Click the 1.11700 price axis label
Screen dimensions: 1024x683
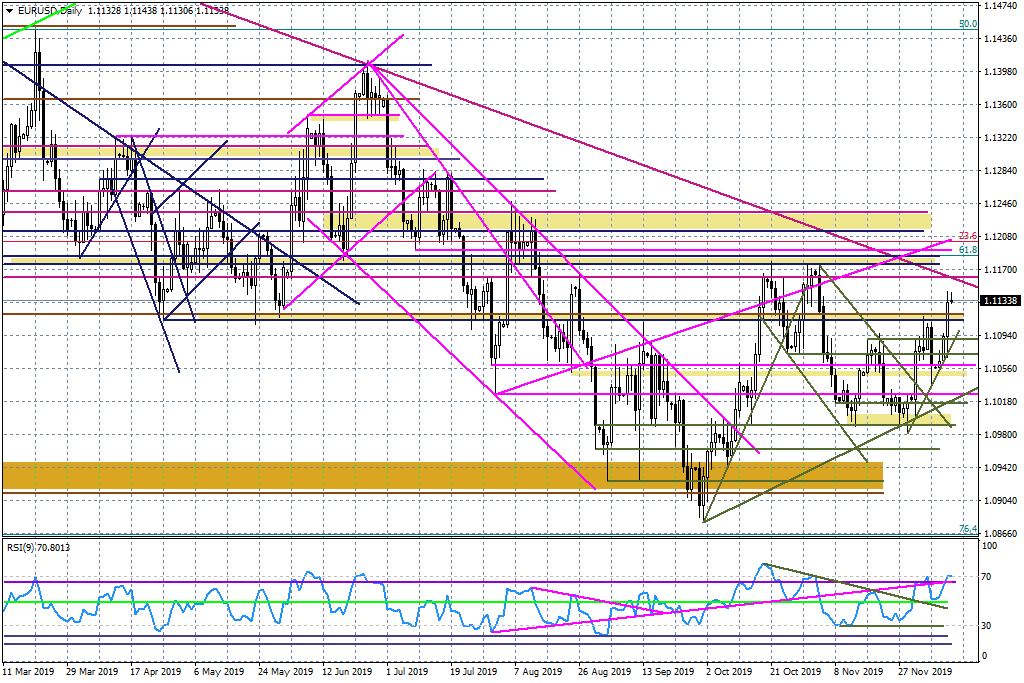point(1000,270)
